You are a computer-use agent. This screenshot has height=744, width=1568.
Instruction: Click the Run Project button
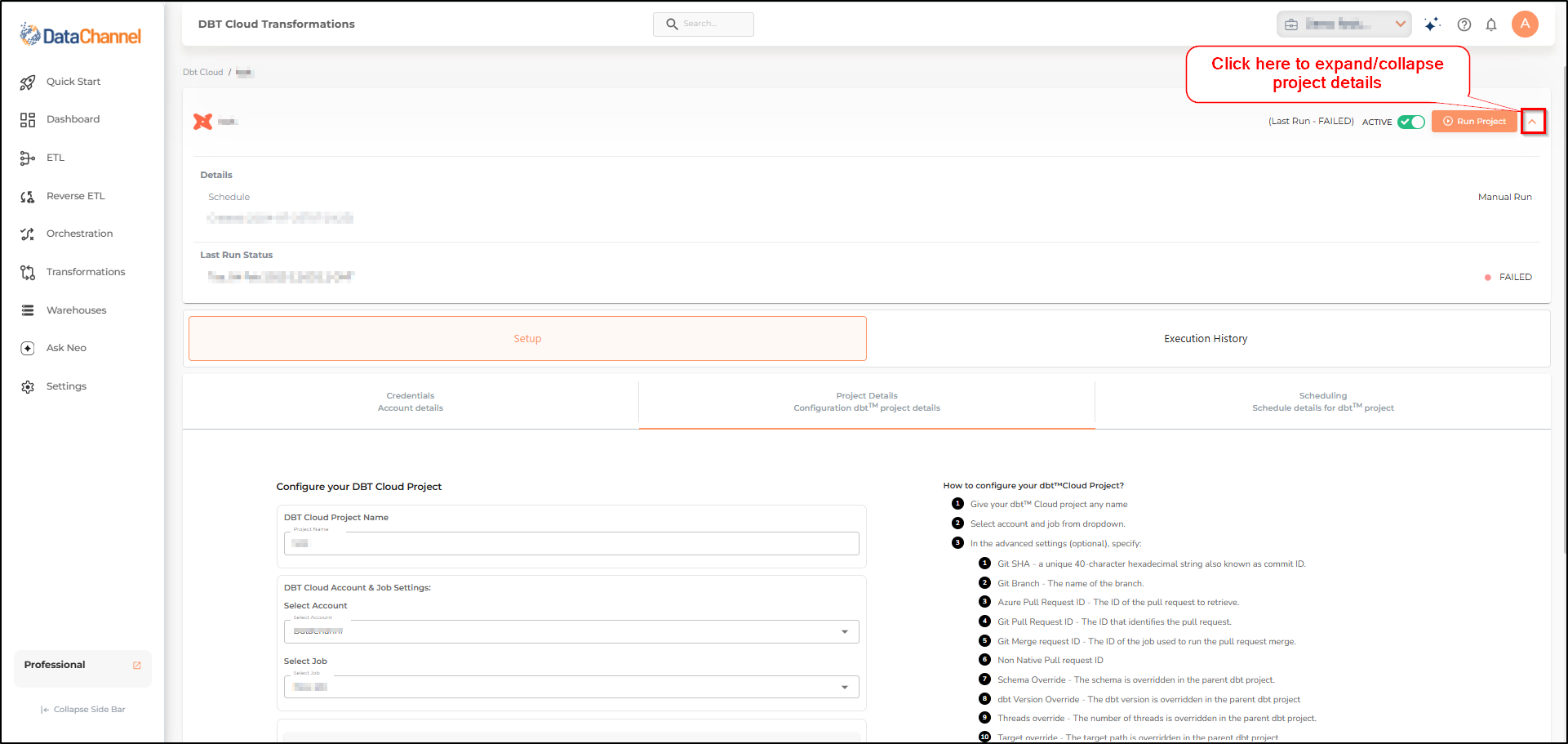pyautogui.click(x=1474, y=122)
